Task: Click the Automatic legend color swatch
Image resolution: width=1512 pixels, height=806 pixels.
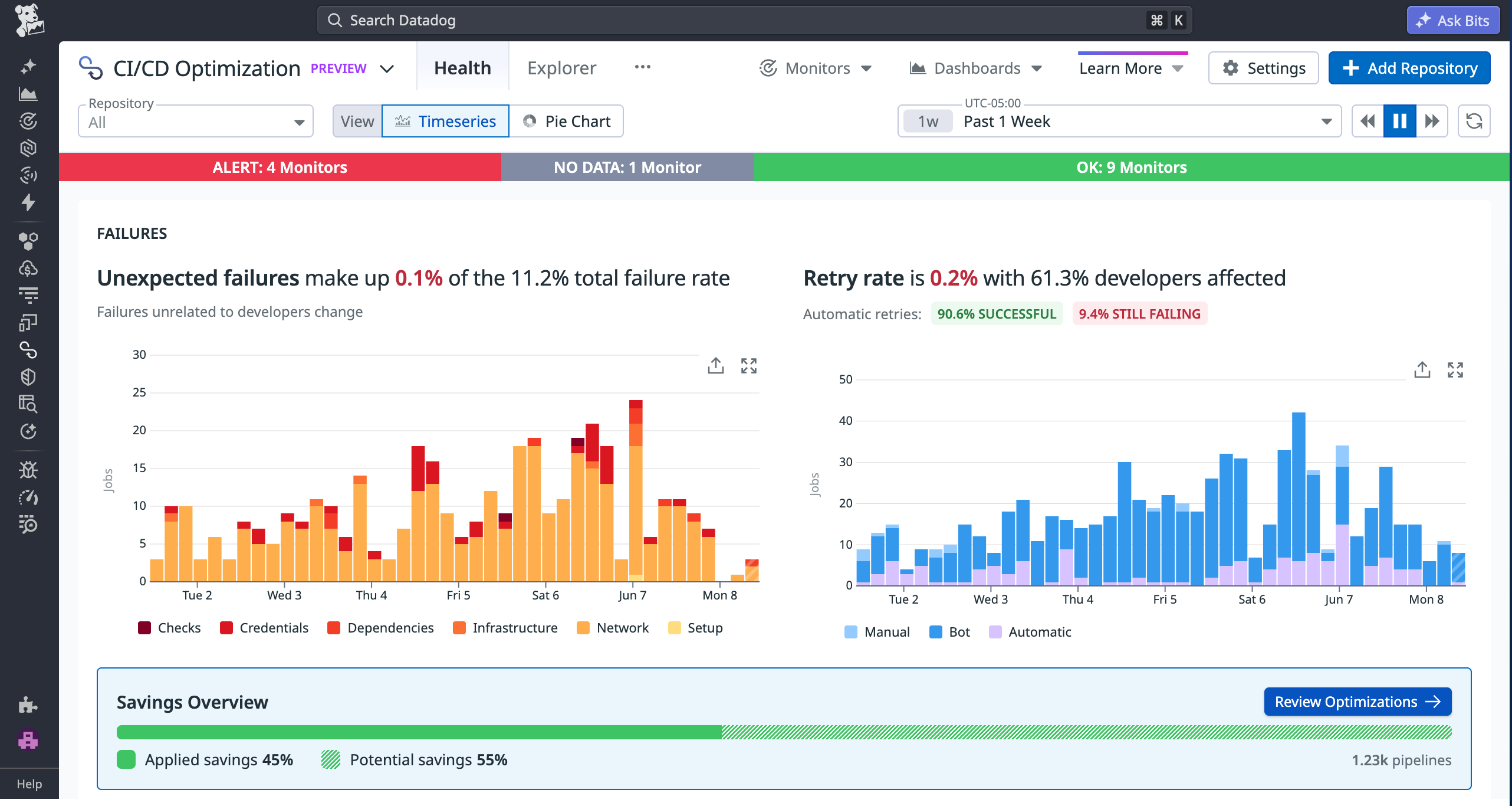Action: pos(995,632)
